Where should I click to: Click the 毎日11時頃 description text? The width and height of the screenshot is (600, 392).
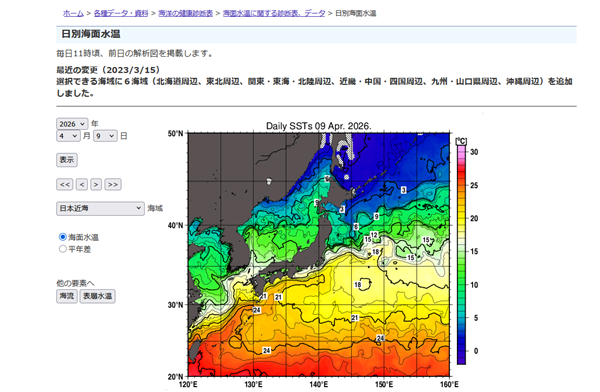tap(134, 53)
